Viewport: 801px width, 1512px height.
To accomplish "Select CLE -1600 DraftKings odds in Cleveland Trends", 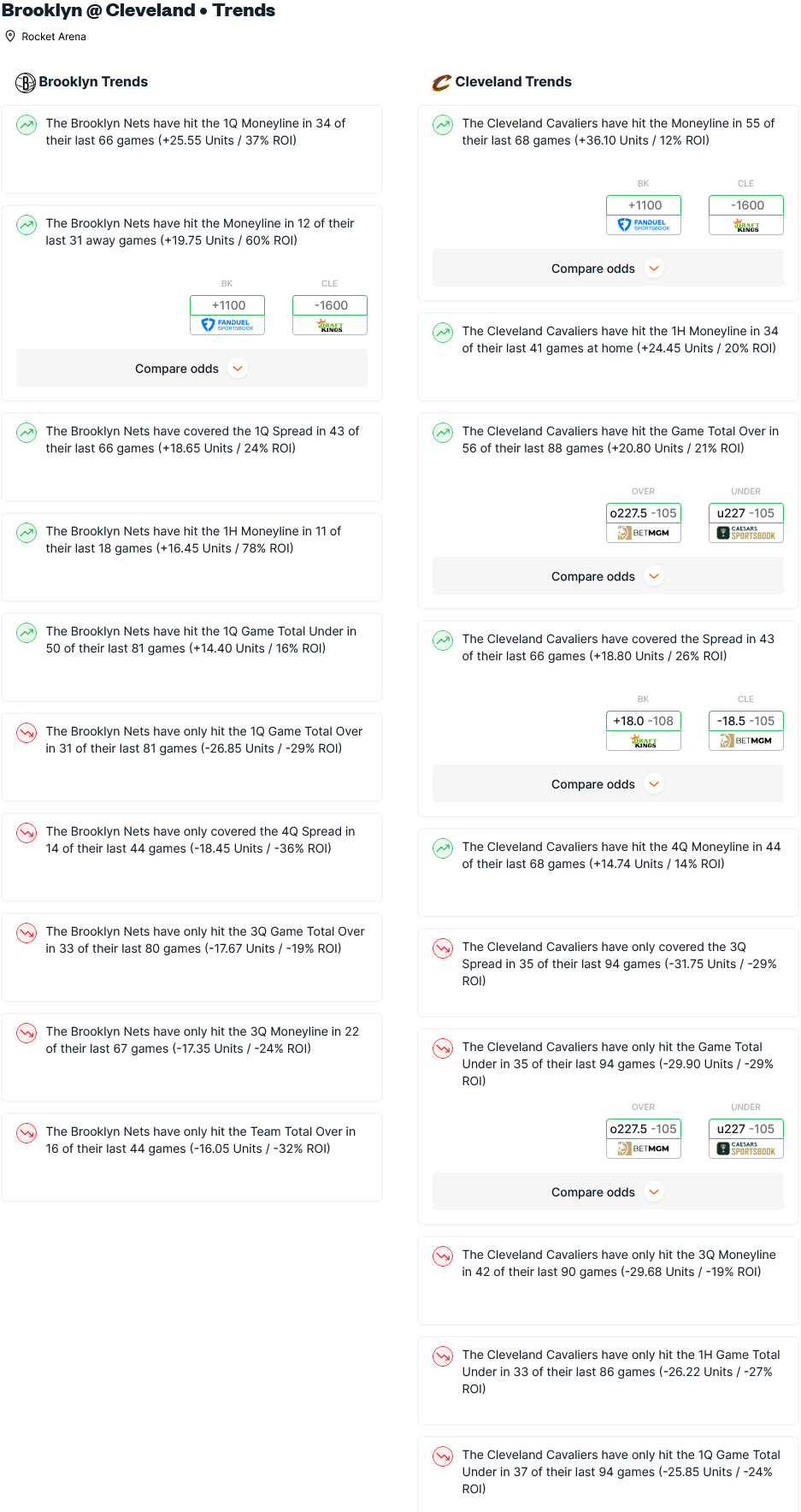I will pos(746,215).
